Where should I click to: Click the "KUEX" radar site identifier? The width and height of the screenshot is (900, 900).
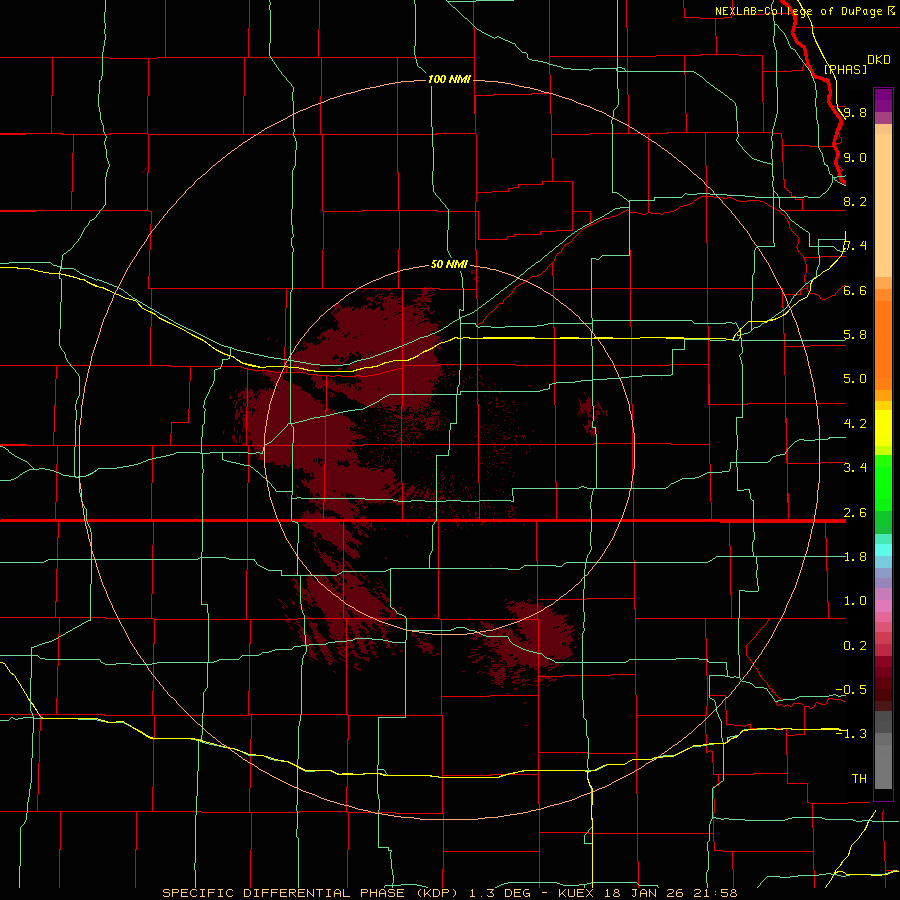(577, 893)
